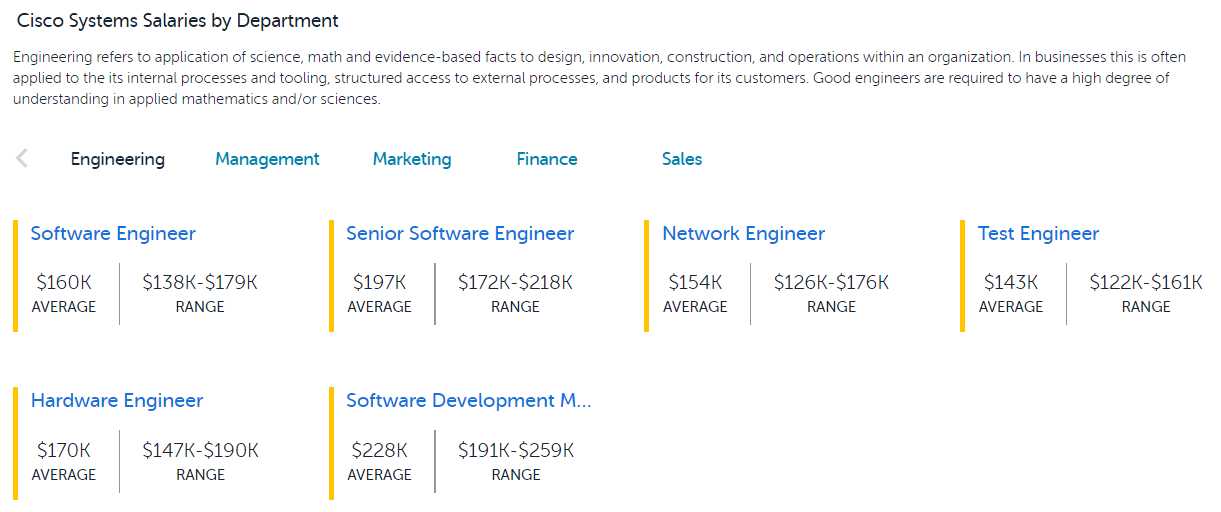Viewport: 1221px width, 512px height.
Task: Click the yellow bar beside Software Engineer card
Action: [16, 276]
